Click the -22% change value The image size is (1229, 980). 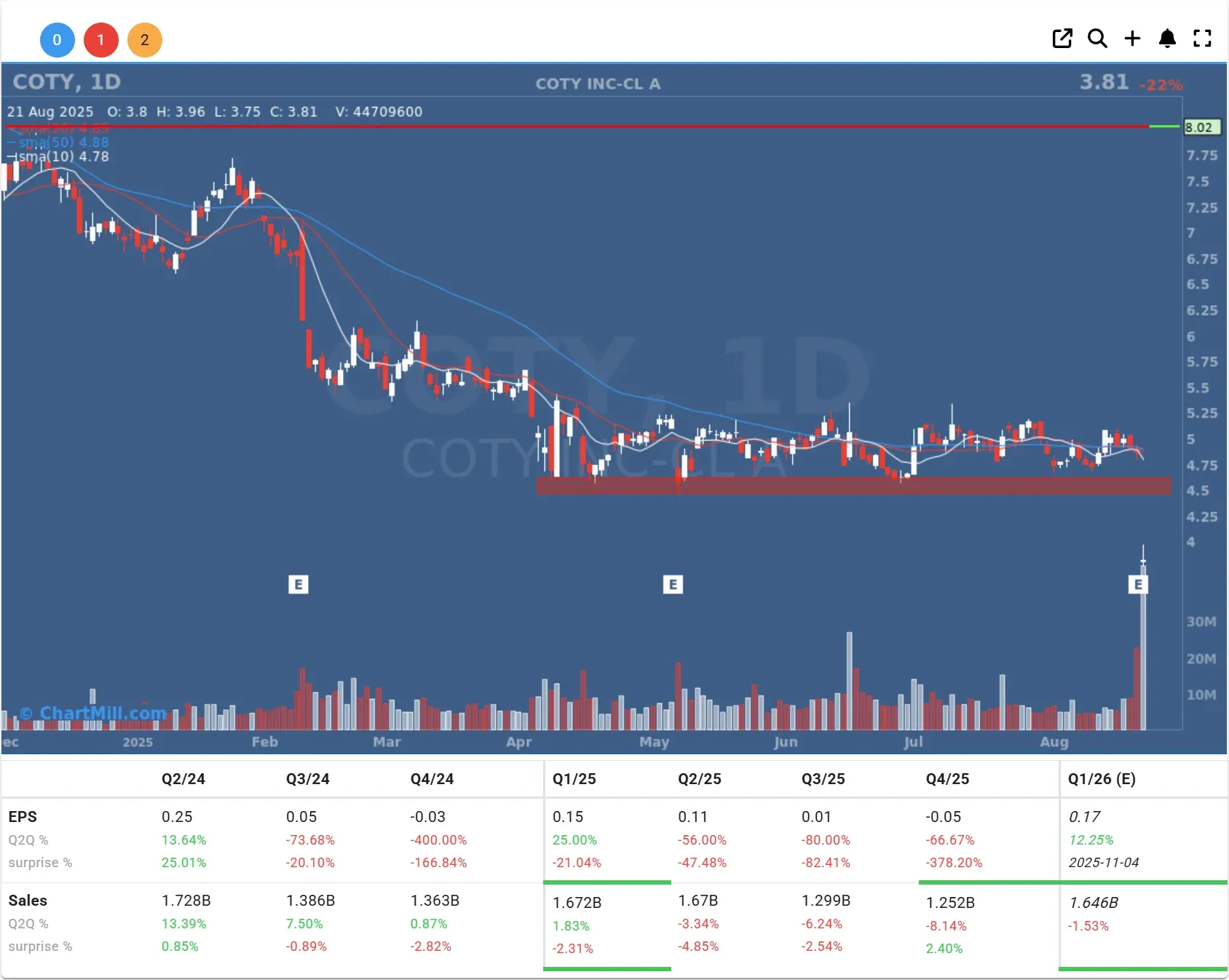pyautogui.click(x=1161, y=85)
